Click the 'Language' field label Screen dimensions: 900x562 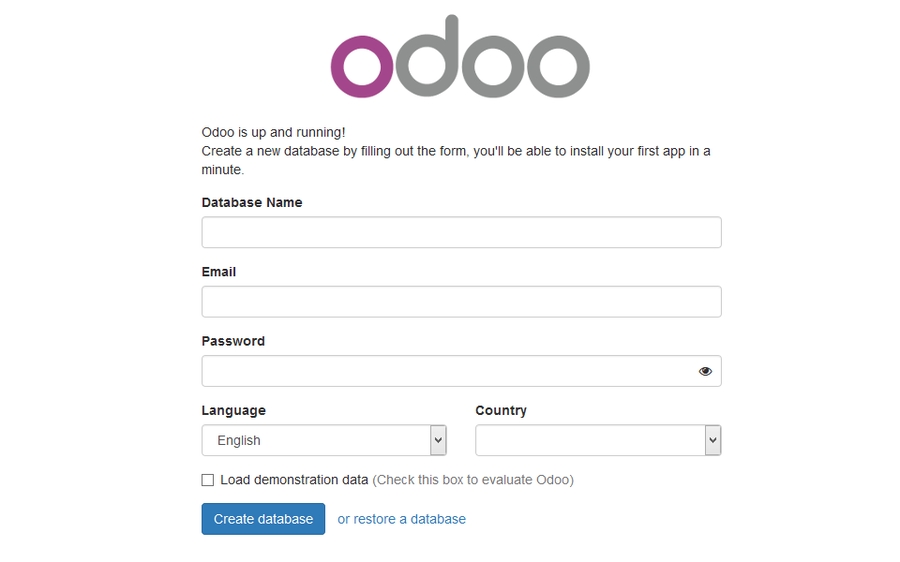[x=234, y=410]
